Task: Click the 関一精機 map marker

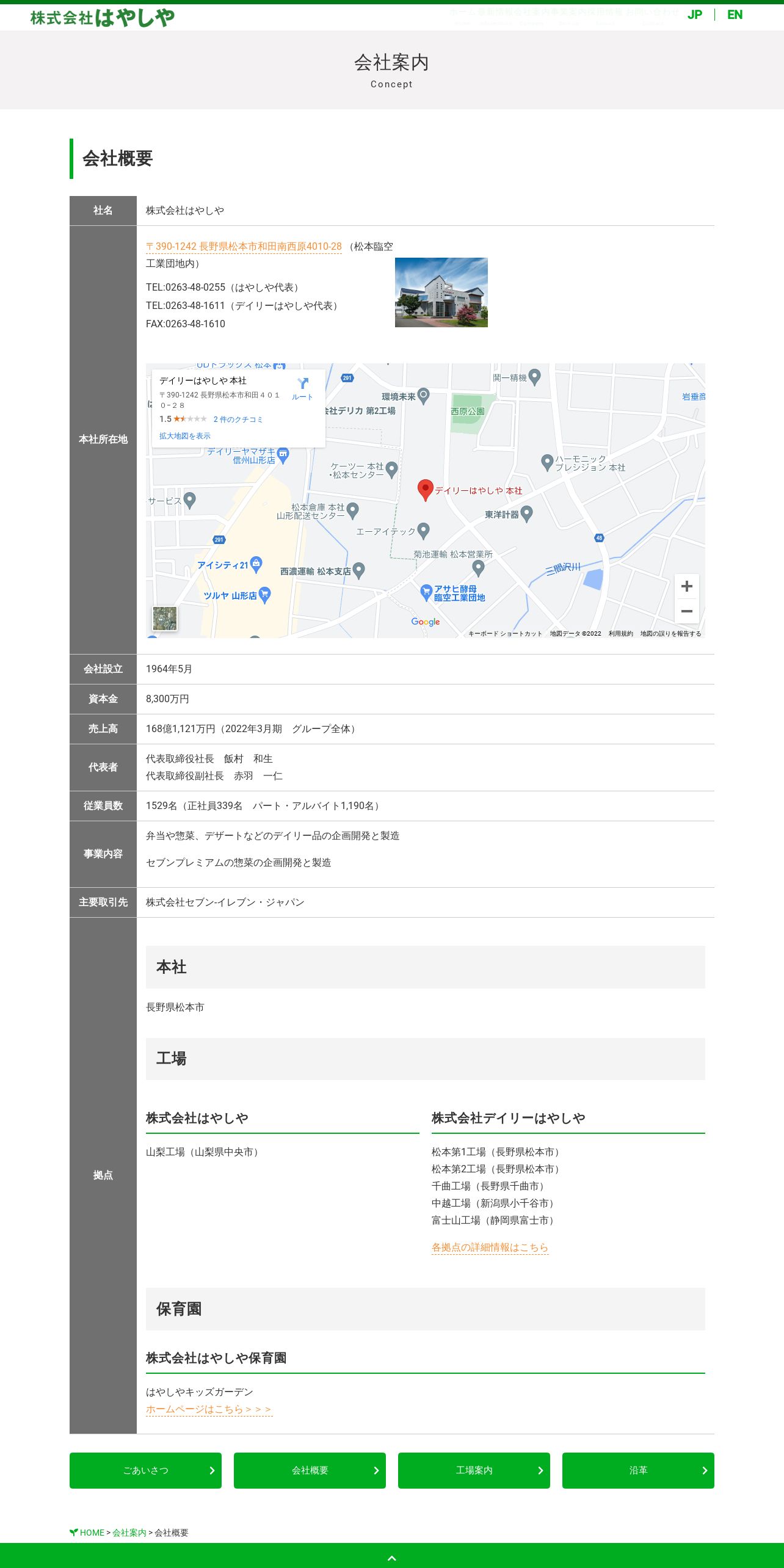Action: 534,377
